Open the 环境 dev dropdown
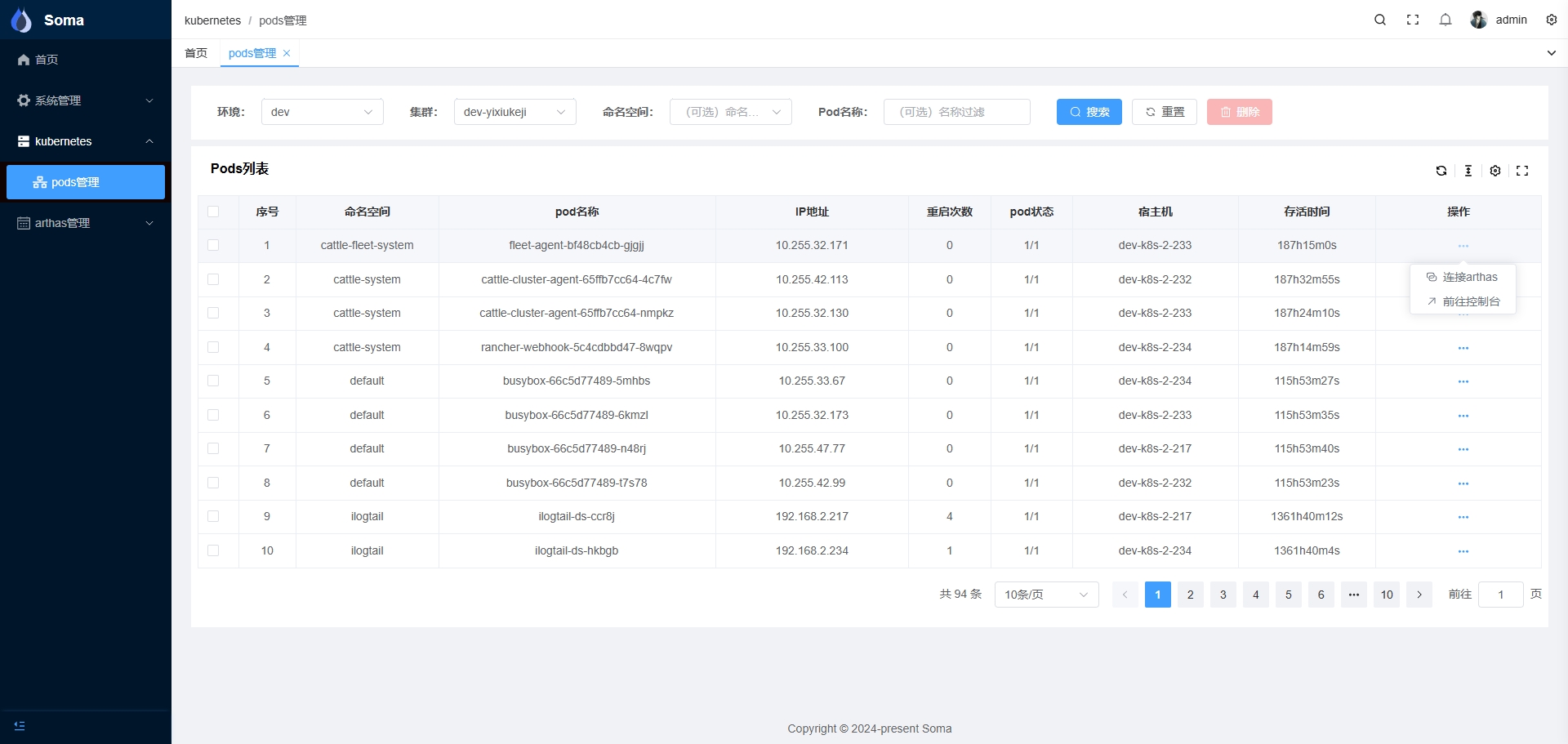The image size is (1568, 744). pos(322,112)
